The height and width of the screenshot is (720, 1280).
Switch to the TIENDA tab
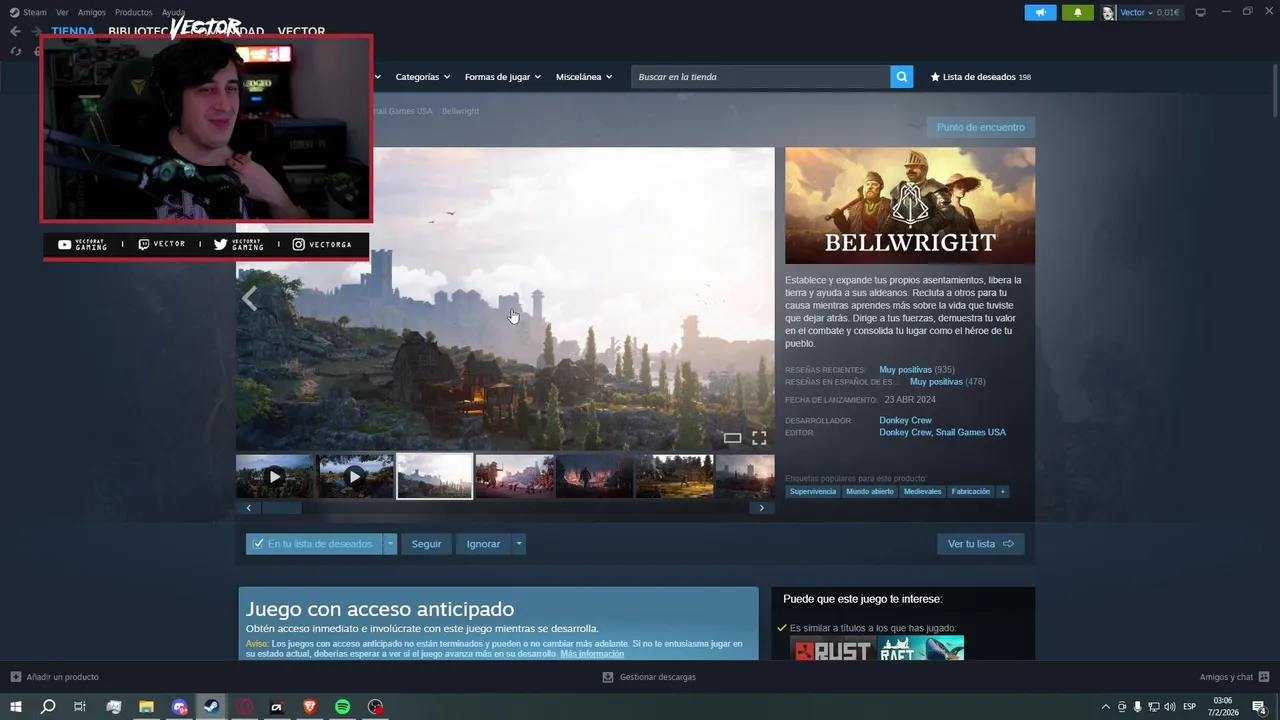point(73,31)
